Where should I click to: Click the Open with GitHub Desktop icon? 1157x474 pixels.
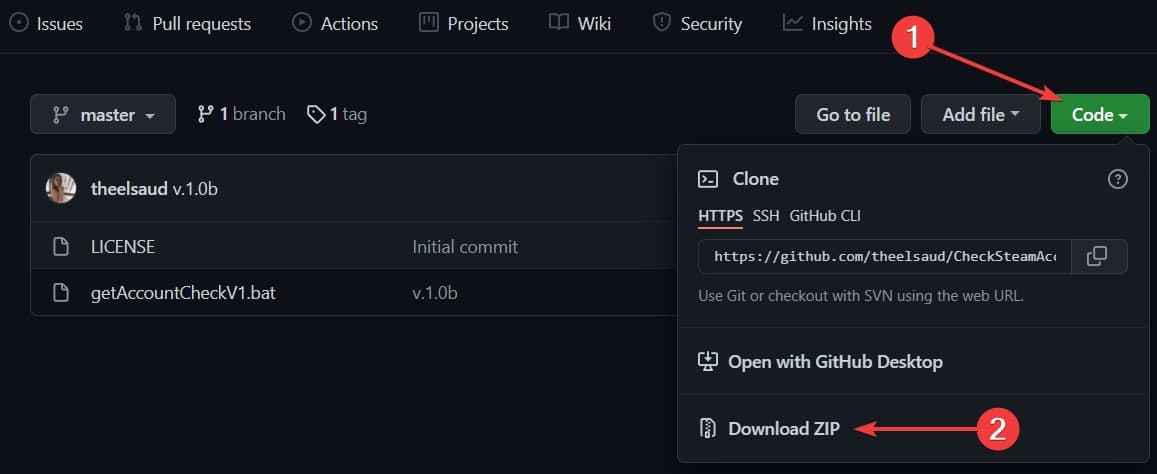[708, 361]
